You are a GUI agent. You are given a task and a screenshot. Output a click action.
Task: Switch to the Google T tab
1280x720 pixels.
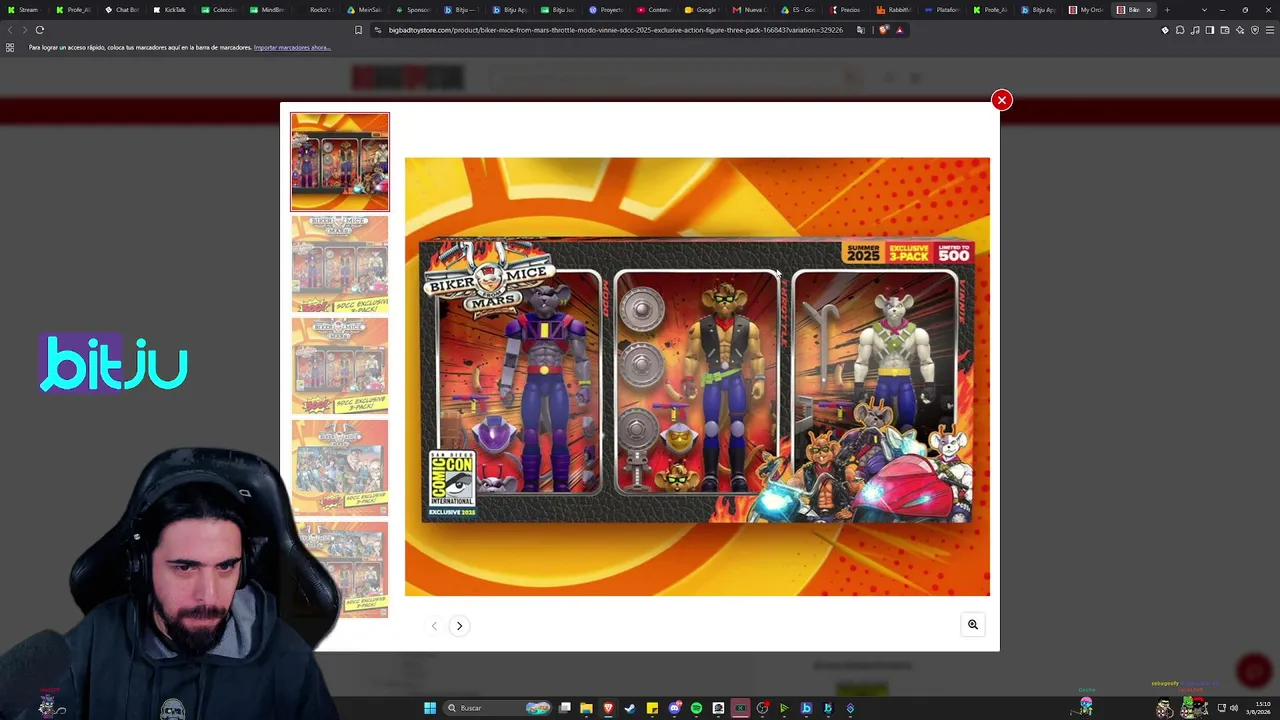[704, 10]
